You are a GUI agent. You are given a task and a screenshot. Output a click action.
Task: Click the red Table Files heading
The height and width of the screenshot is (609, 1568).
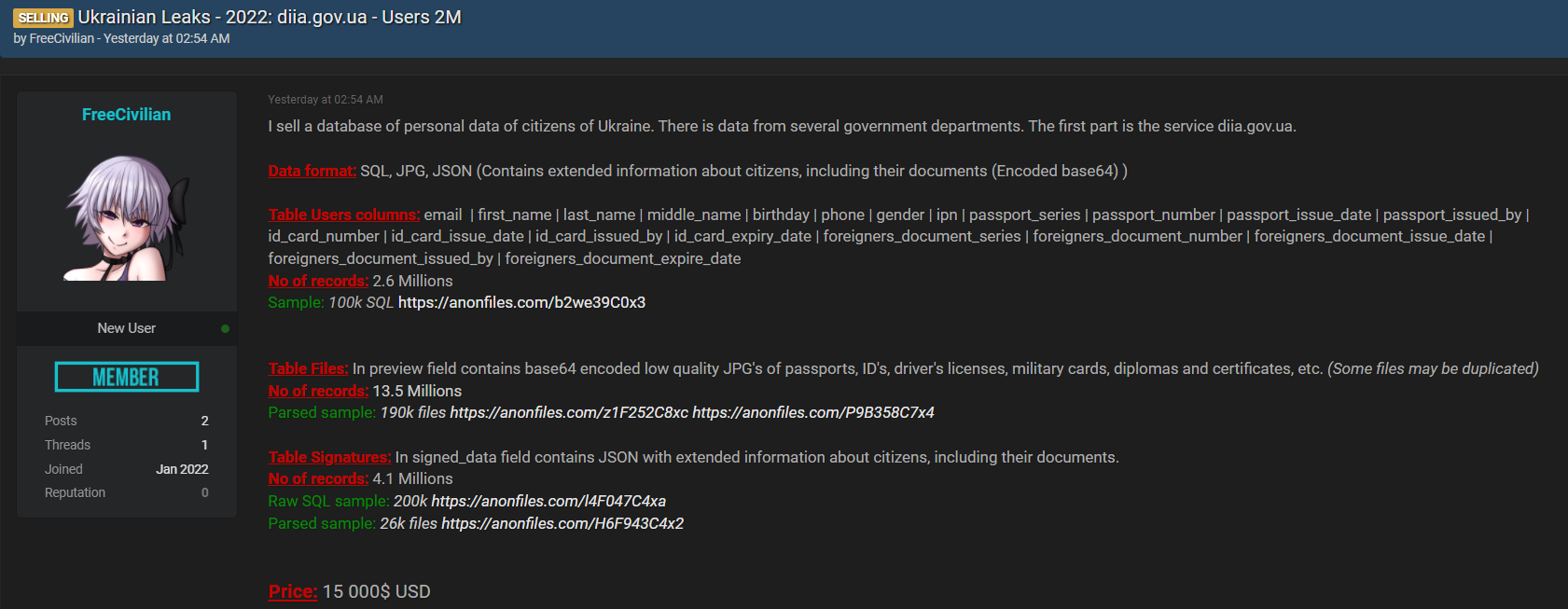[308, 368]
